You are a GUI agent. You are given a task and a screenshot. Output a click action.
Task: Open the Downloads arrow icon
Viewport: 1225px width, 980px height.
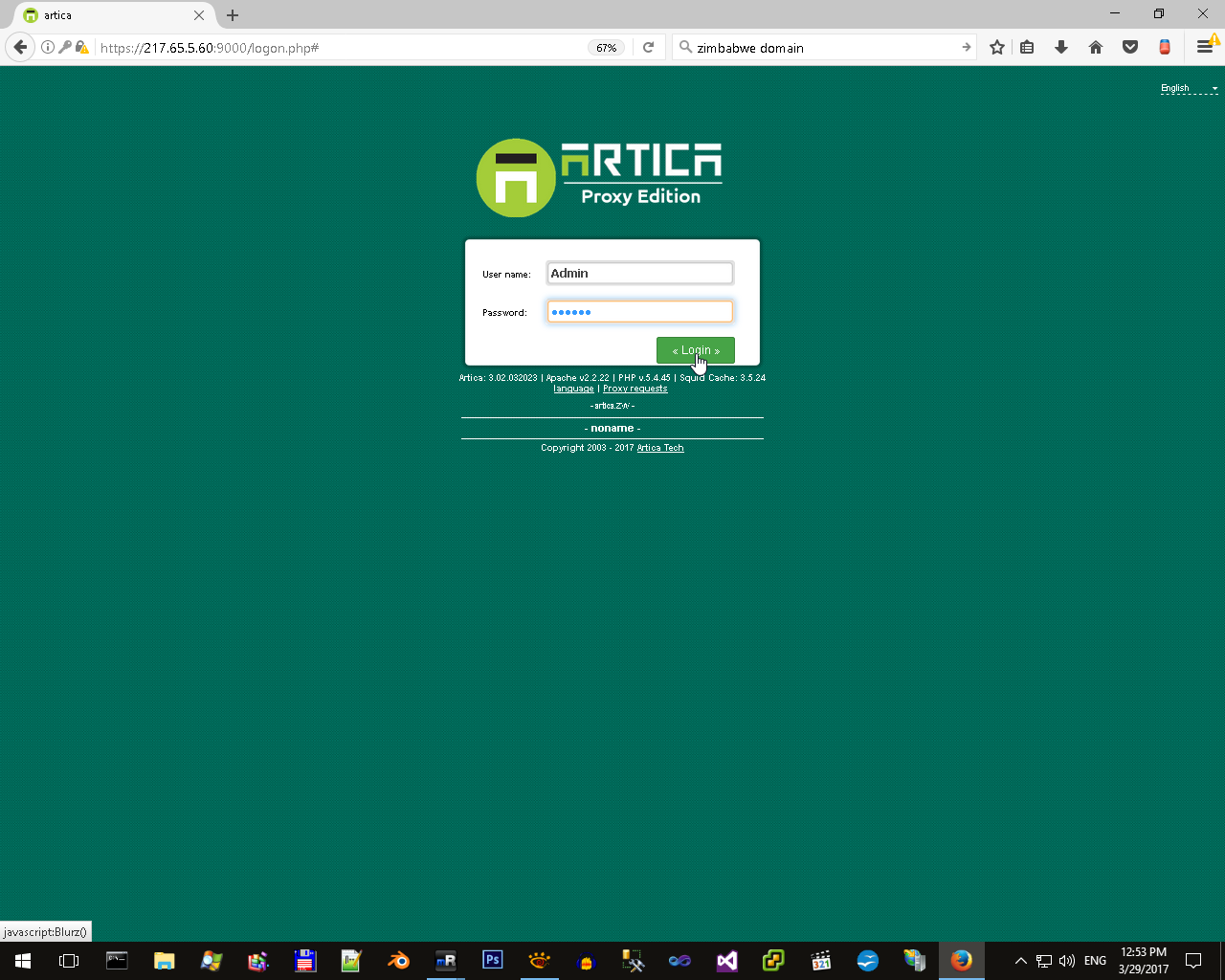[x=1061, y=47]
